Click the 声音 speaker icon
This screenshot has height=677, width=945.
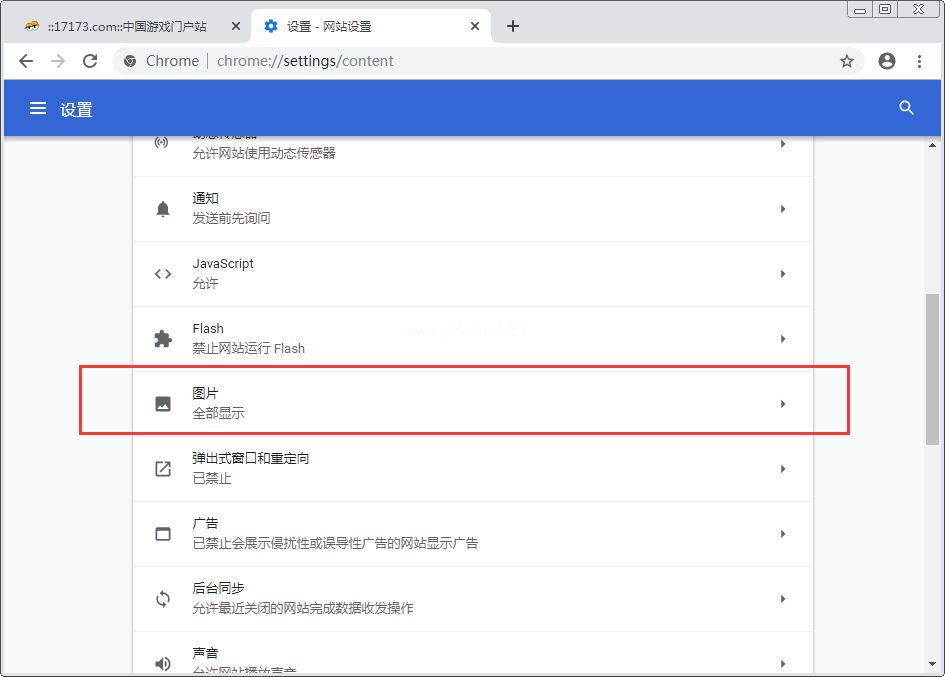coord(163,662)
